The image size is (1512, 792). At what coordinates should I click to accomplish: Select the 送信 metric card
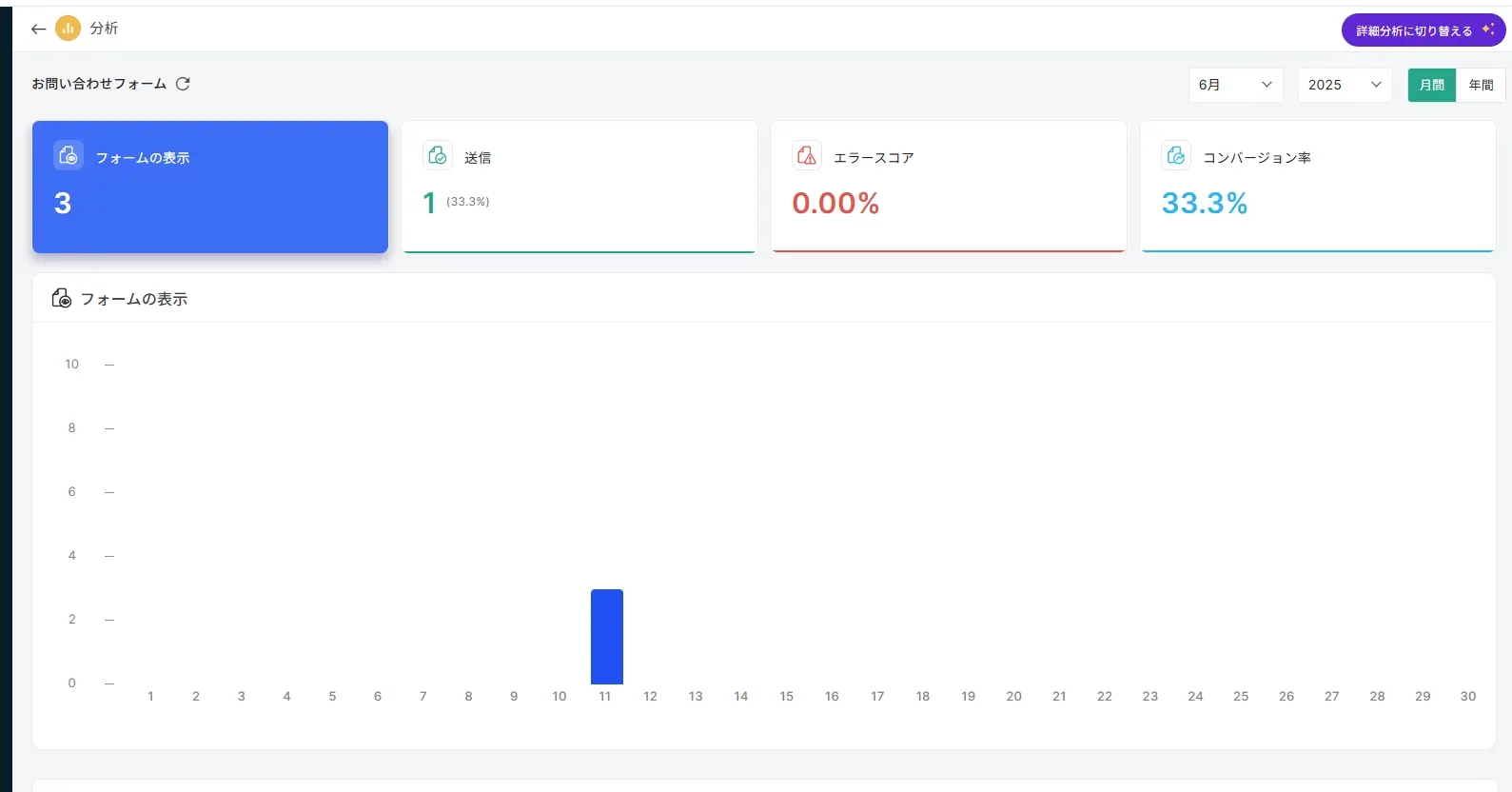click(579, 187)
